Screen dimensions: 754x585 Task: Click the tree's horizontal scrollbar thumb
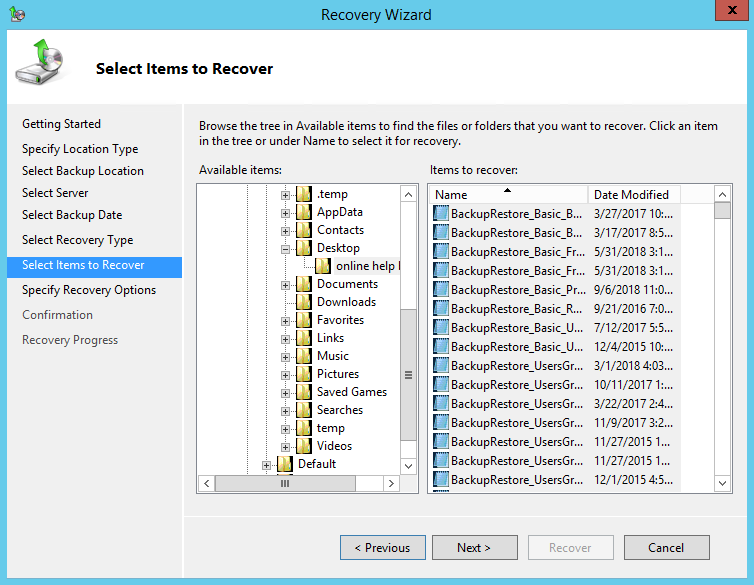(x=284, y=484)
